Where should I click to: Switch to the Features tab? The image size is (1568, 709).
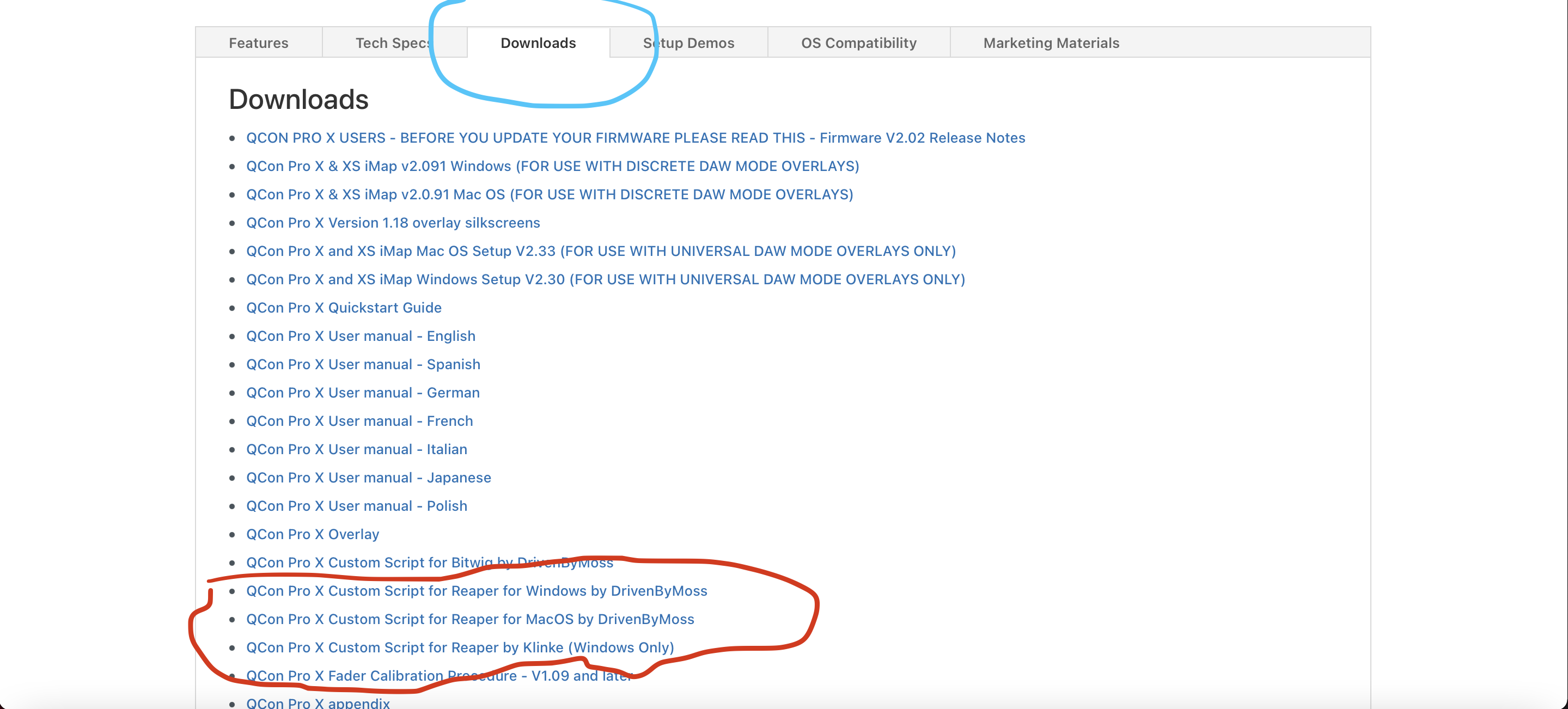tap(258, 42)
